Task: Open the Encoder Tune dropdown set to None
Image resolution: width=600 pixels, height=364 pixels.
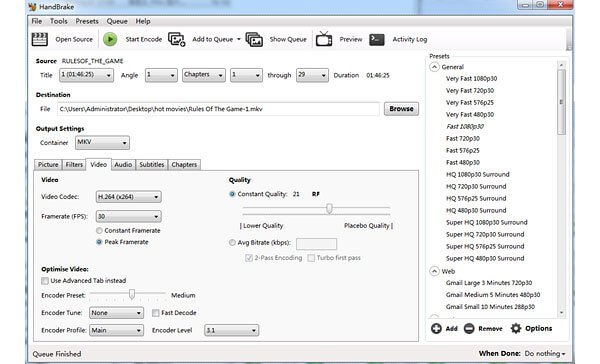Action: pos(117,313)
